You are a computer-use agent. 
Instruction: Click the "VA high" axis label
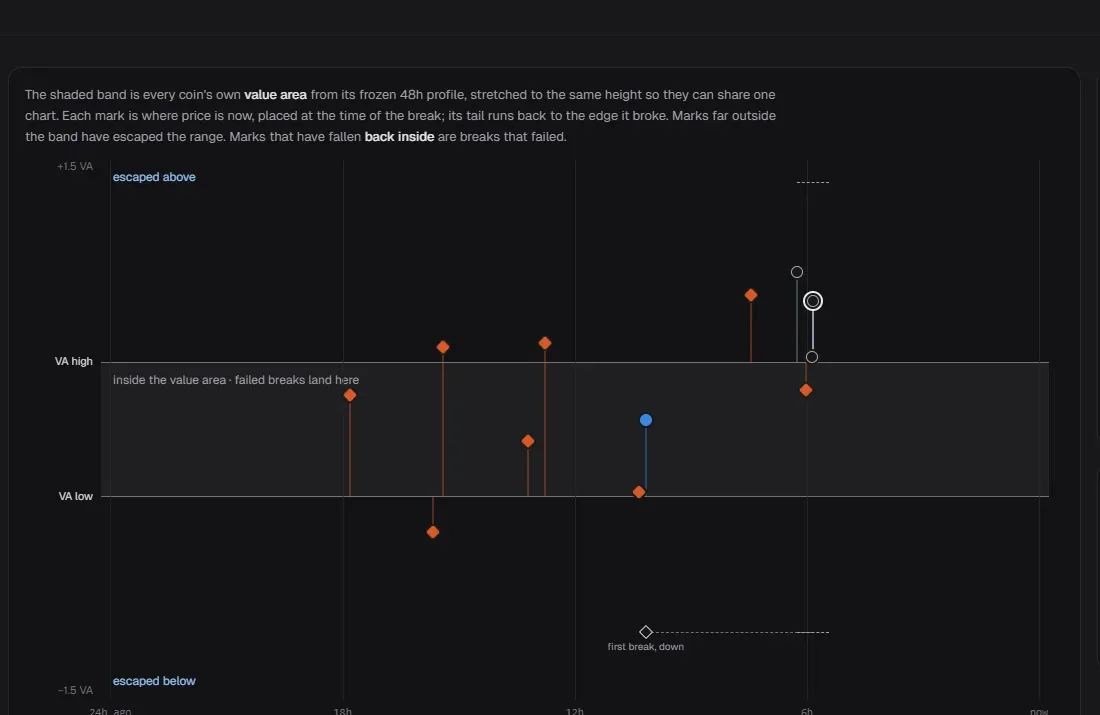pos(74,361)
